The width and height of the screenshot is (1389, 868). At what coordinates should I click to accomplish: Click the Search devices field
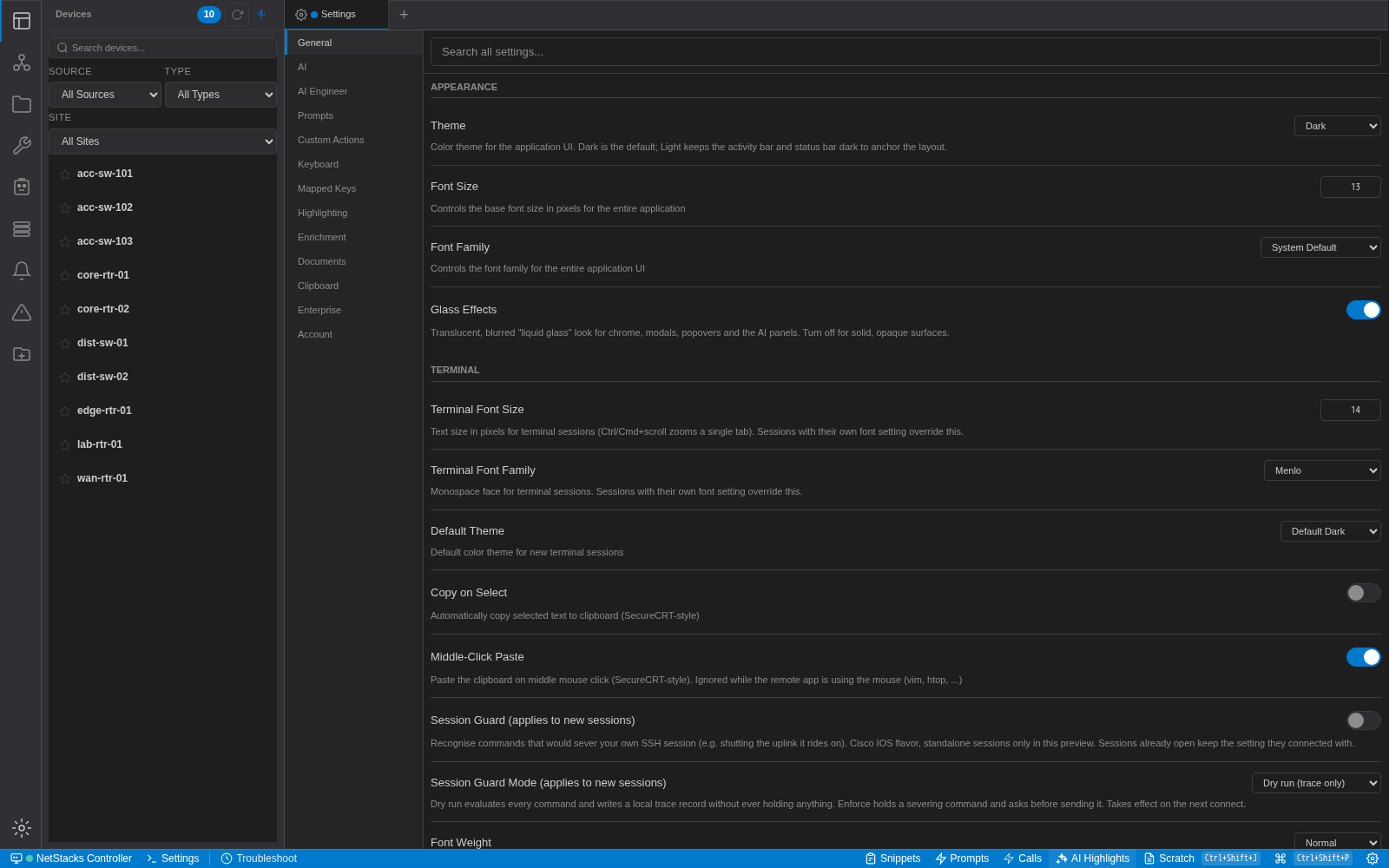(x=162, y=48)
